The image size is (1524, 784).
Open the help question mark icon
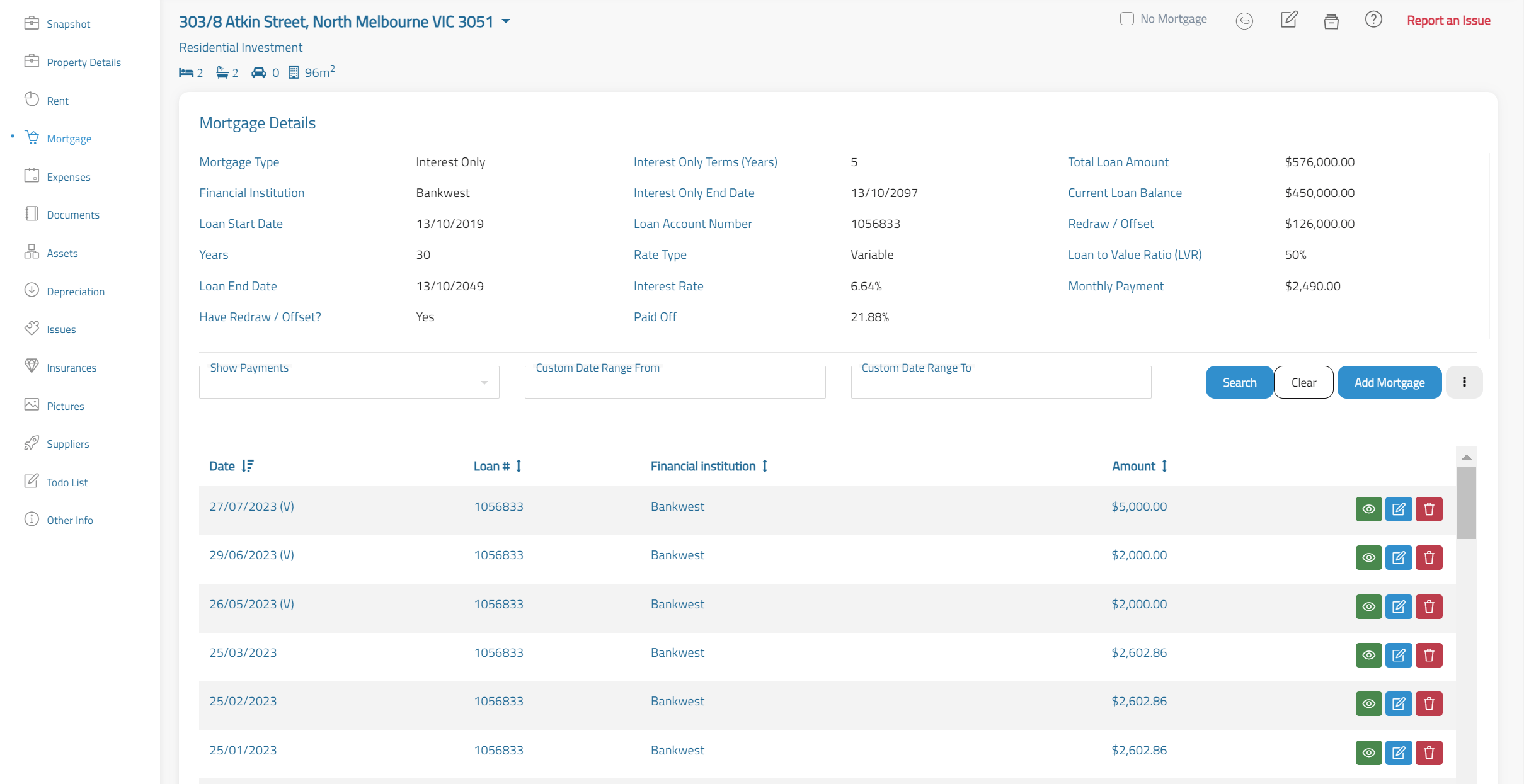(x=1373, y=20)
